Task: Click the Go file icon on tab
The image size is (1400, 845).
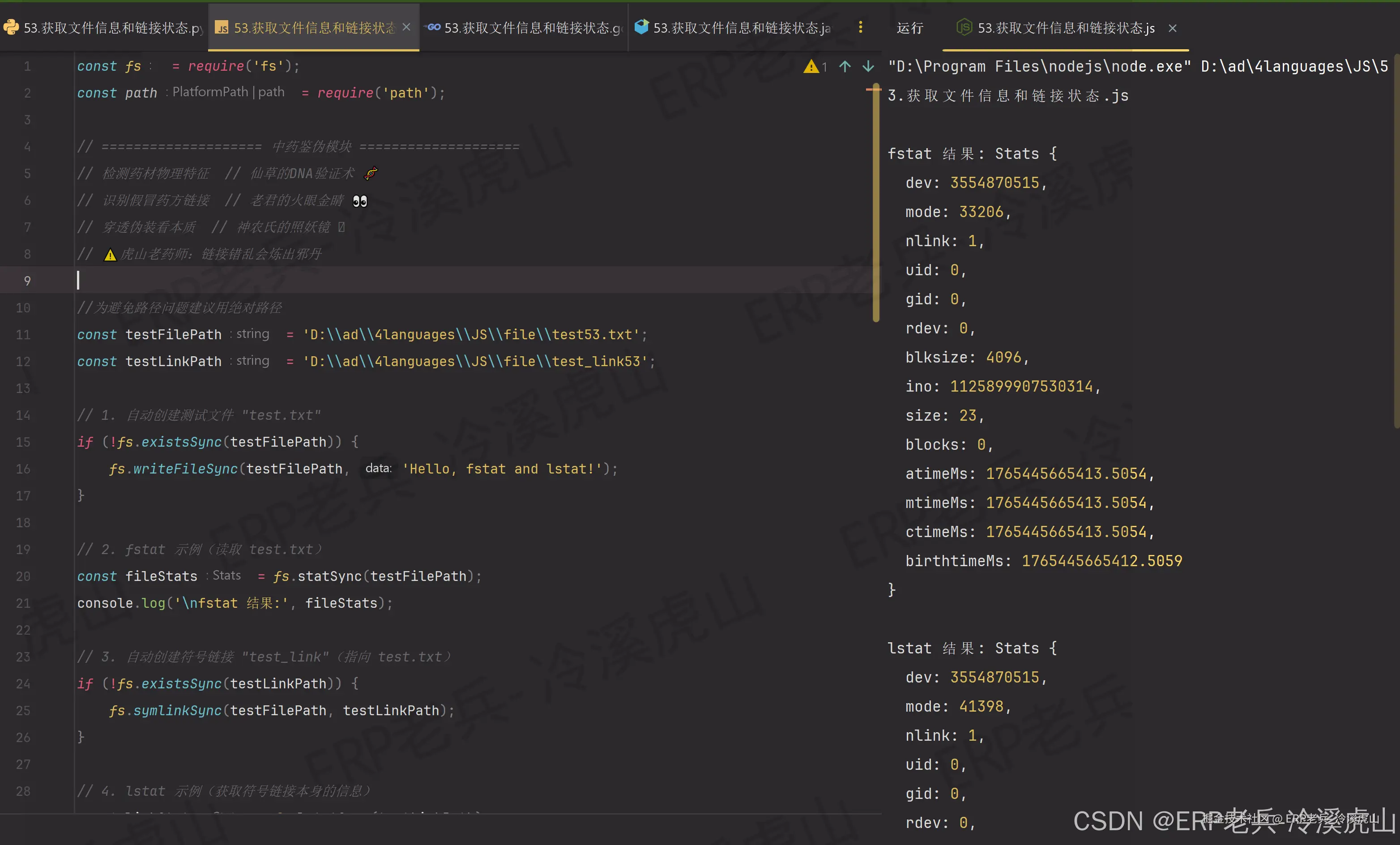Action: coord(434,27)
